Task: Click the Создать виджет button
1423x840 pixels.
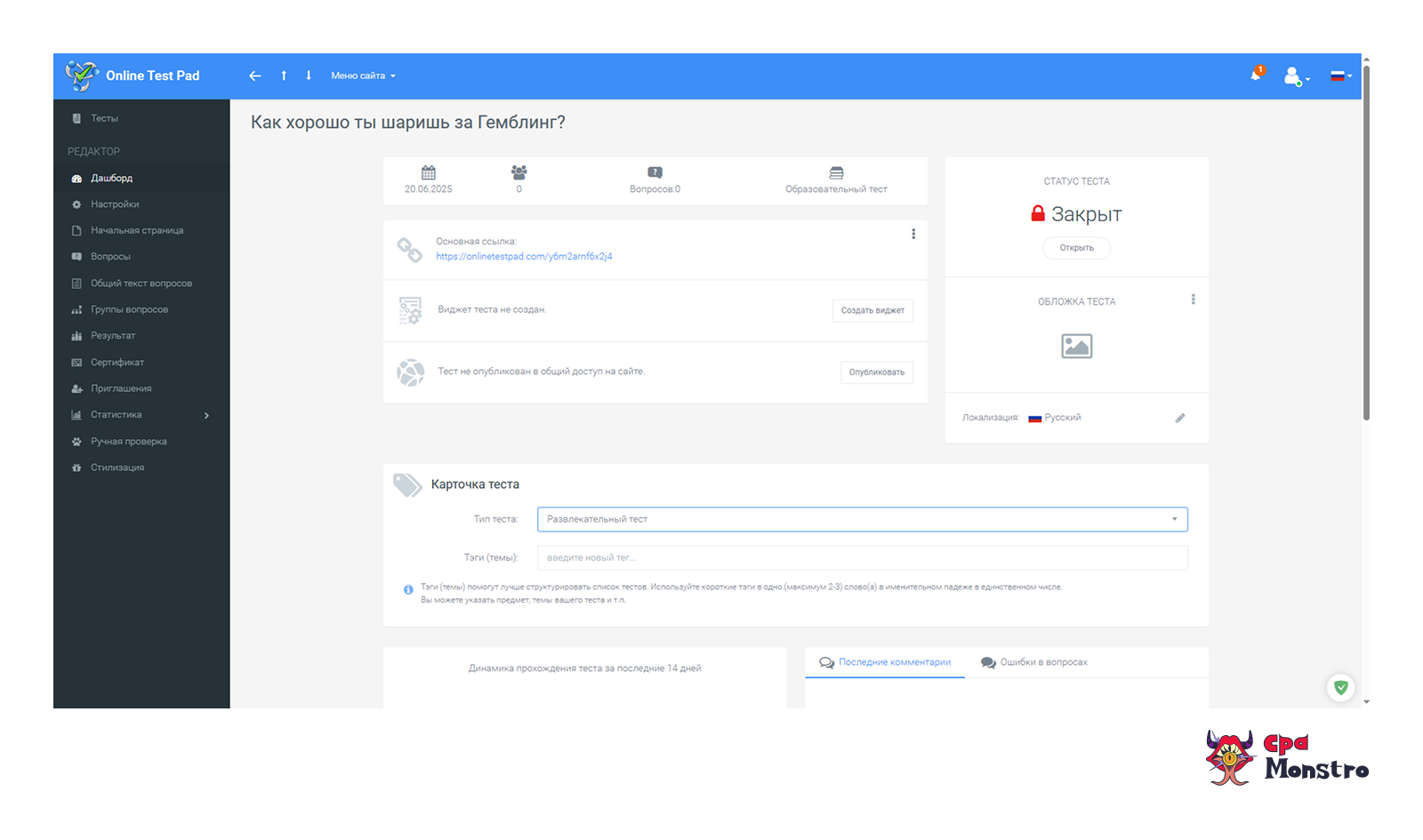Action: 872,310
